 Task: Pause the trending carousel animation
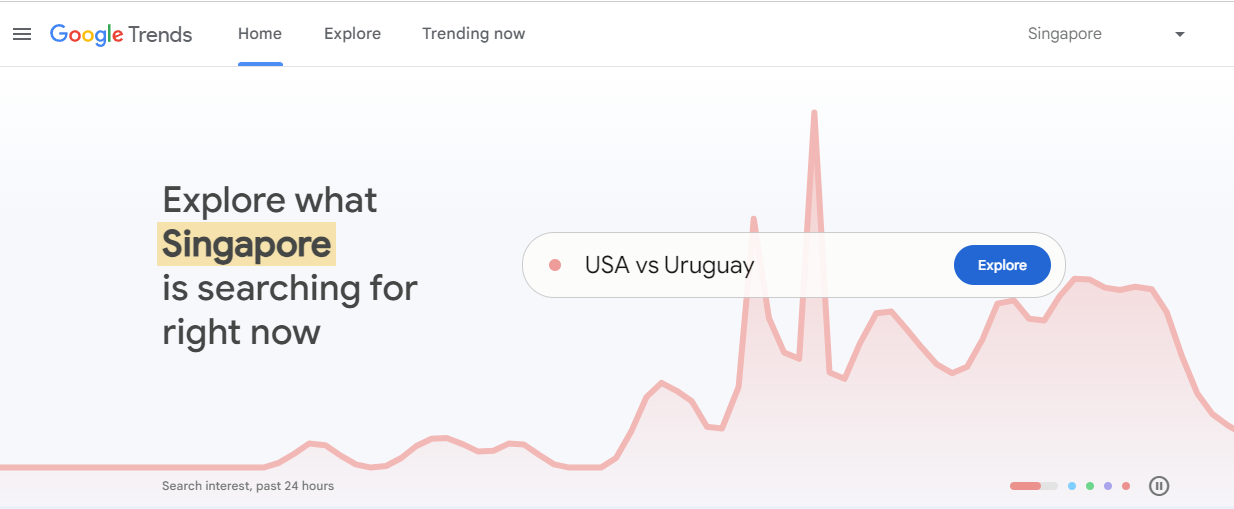pyautogui.click(x=1159, y=486)
